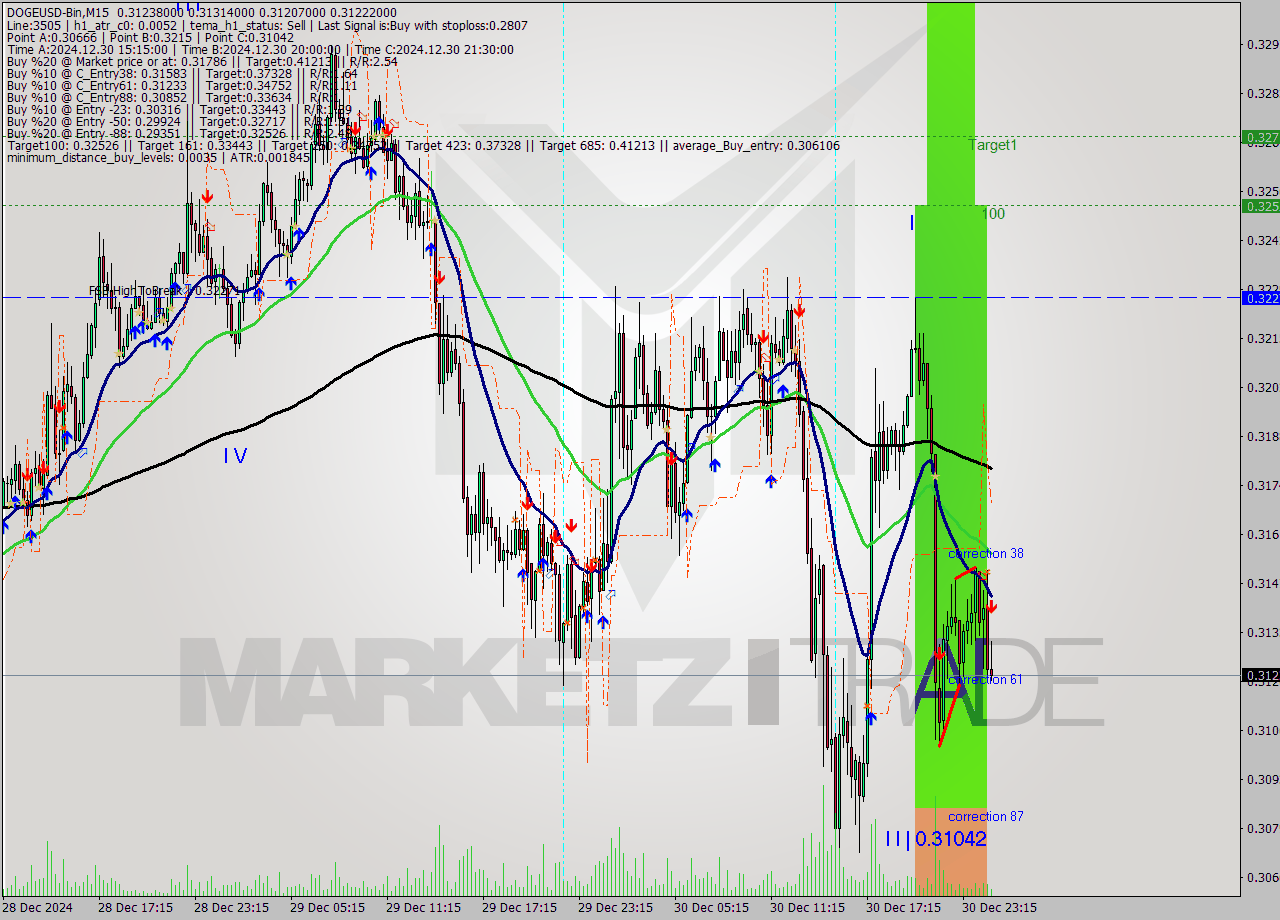Screen dimensions: 1280x920
Task: Click the 0.320 price axis label
Action: pos(1263,387)
